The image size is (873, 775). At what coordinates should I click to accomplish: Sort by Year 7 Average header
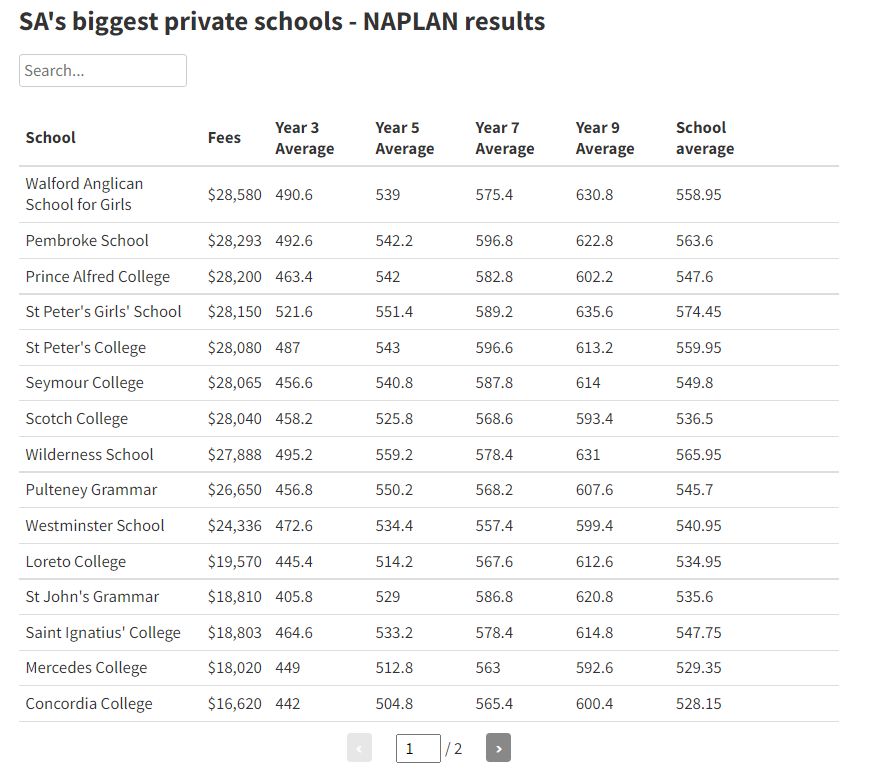504,138
